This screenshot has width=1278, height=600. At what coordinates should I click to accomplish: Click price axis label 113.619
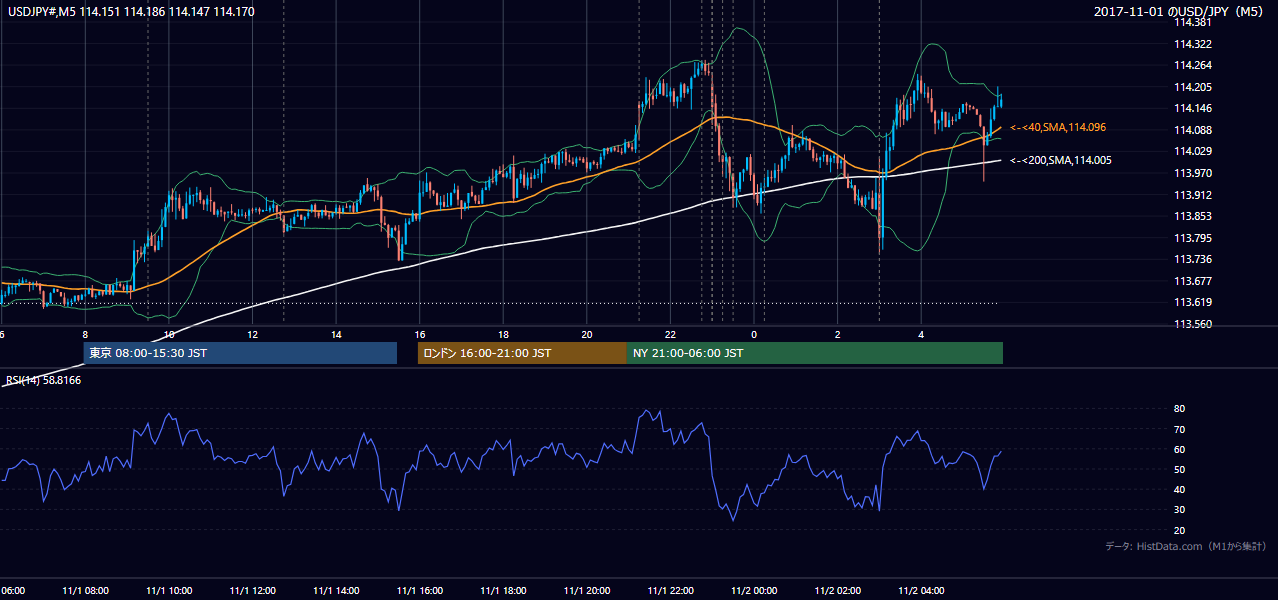pyautogui.click(x=1192, y=303)
